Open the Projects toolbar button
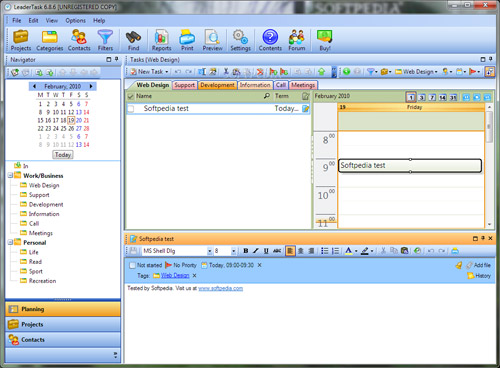This screenshot has width=500, height=368. (x=21, y=40)
